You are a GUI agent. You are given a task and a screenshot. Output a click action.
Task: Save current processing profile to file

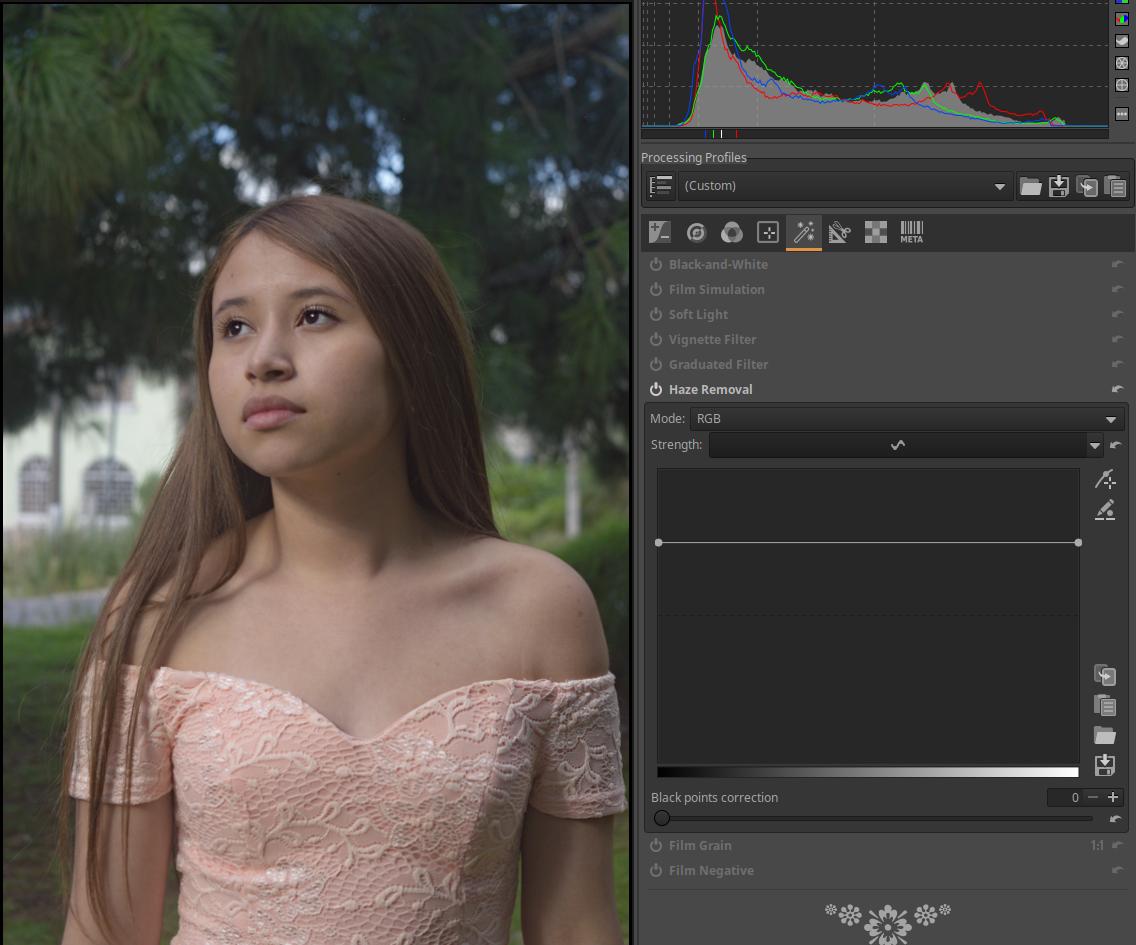[x=1058, y=186]
